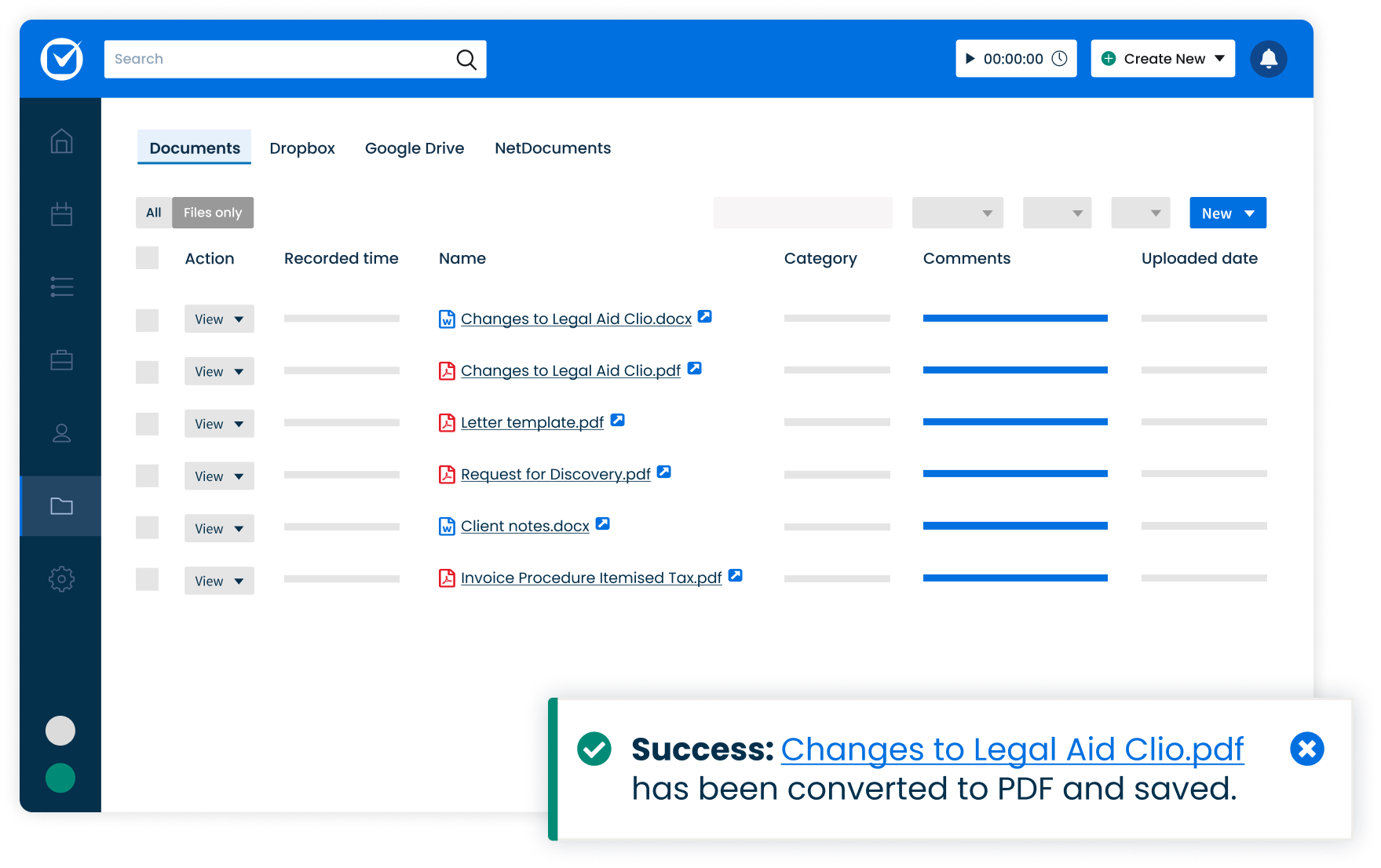Open the Home icon in the sidebar
This screenshot has width=1381, height=868.
coord(60,141)
